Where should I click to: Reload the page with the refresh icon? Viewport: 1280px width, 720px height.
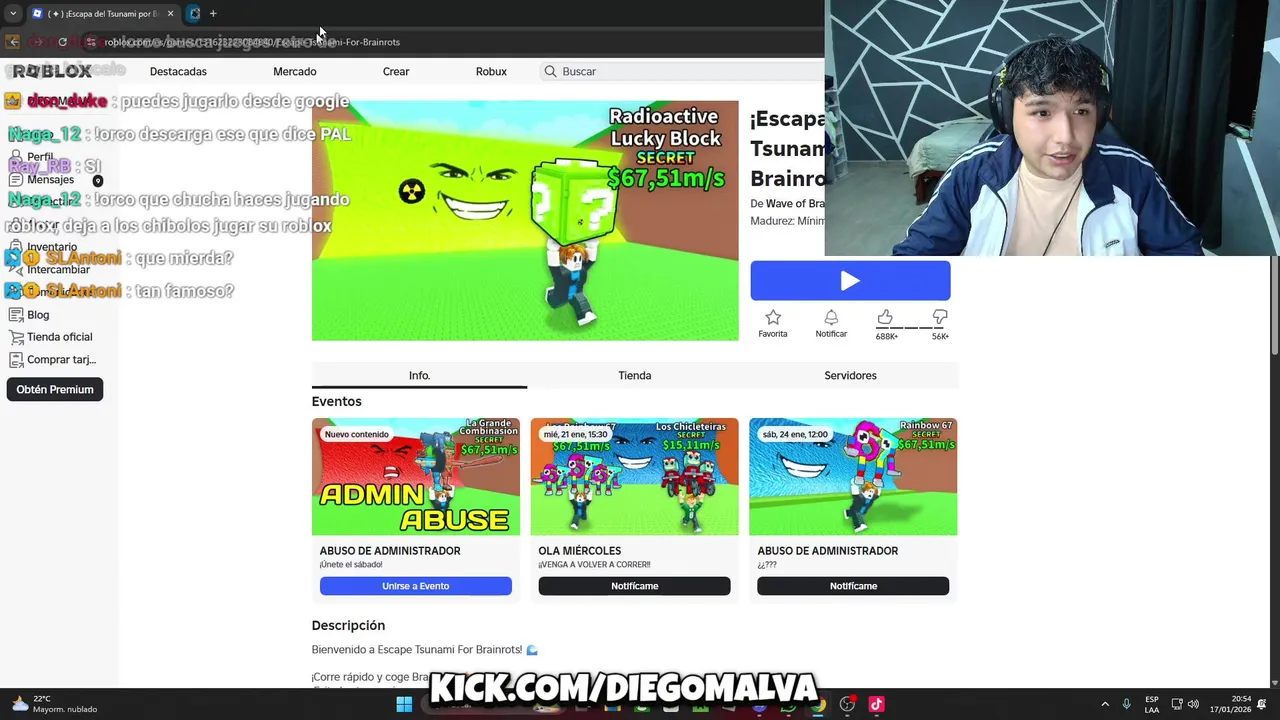pyautogui.click(x=62, y=42)
